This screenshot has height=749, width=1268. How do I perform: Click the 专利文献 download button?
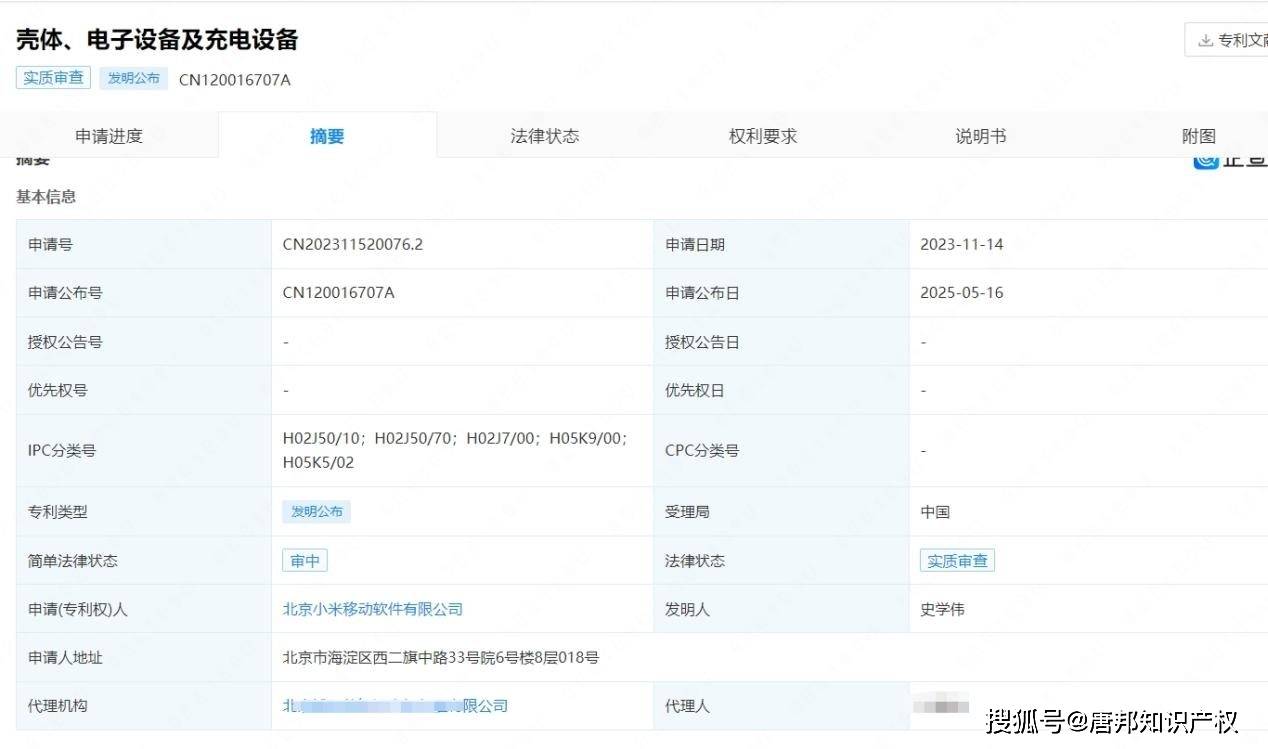tap(1226, 40)
